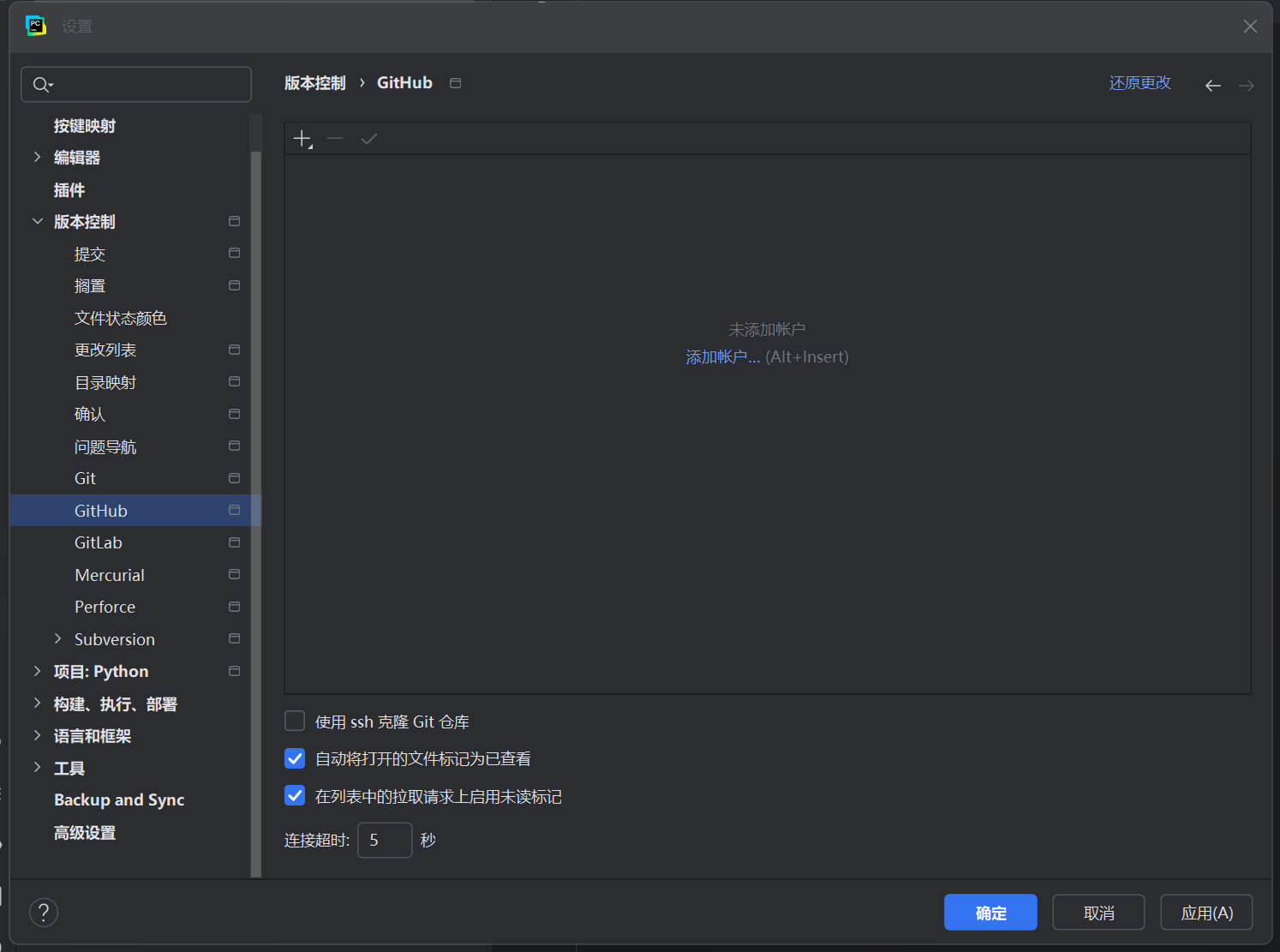Close the 设置 dialog window

[x=1250, y=27]
